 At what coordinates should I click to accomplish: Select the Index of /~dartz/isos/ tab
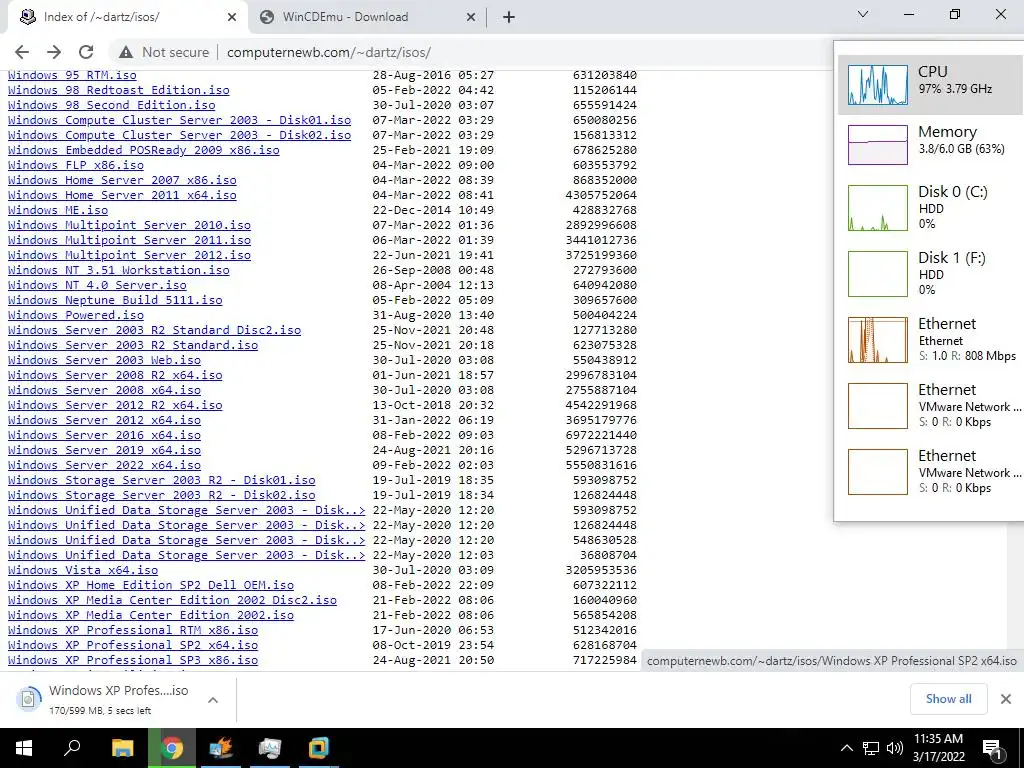pyautogui.click(x=127, y=18)
